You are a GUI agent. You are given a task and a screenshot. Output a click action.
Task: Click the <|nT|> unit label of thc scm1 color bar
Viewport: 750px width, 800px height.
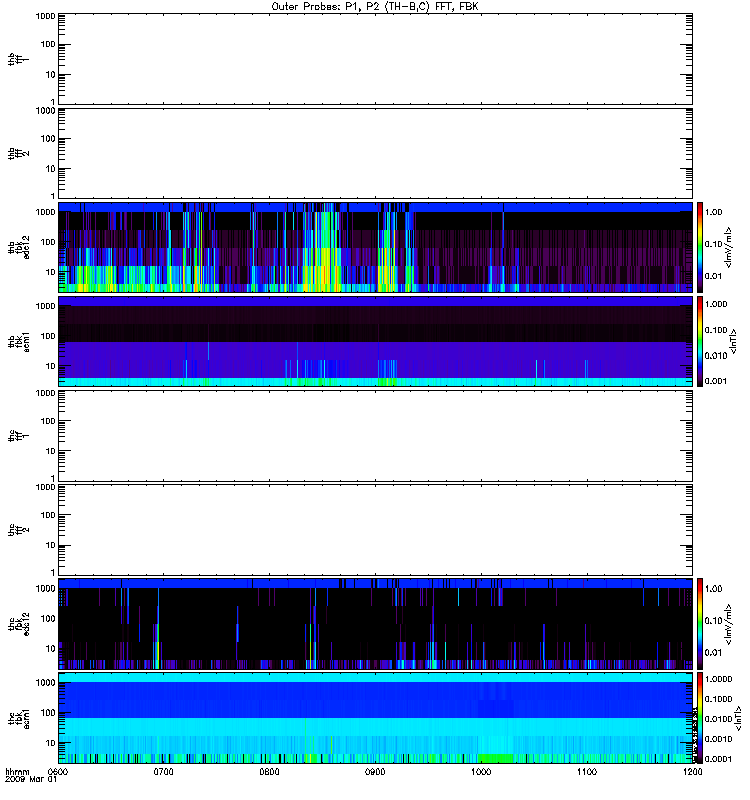(738, 718)
